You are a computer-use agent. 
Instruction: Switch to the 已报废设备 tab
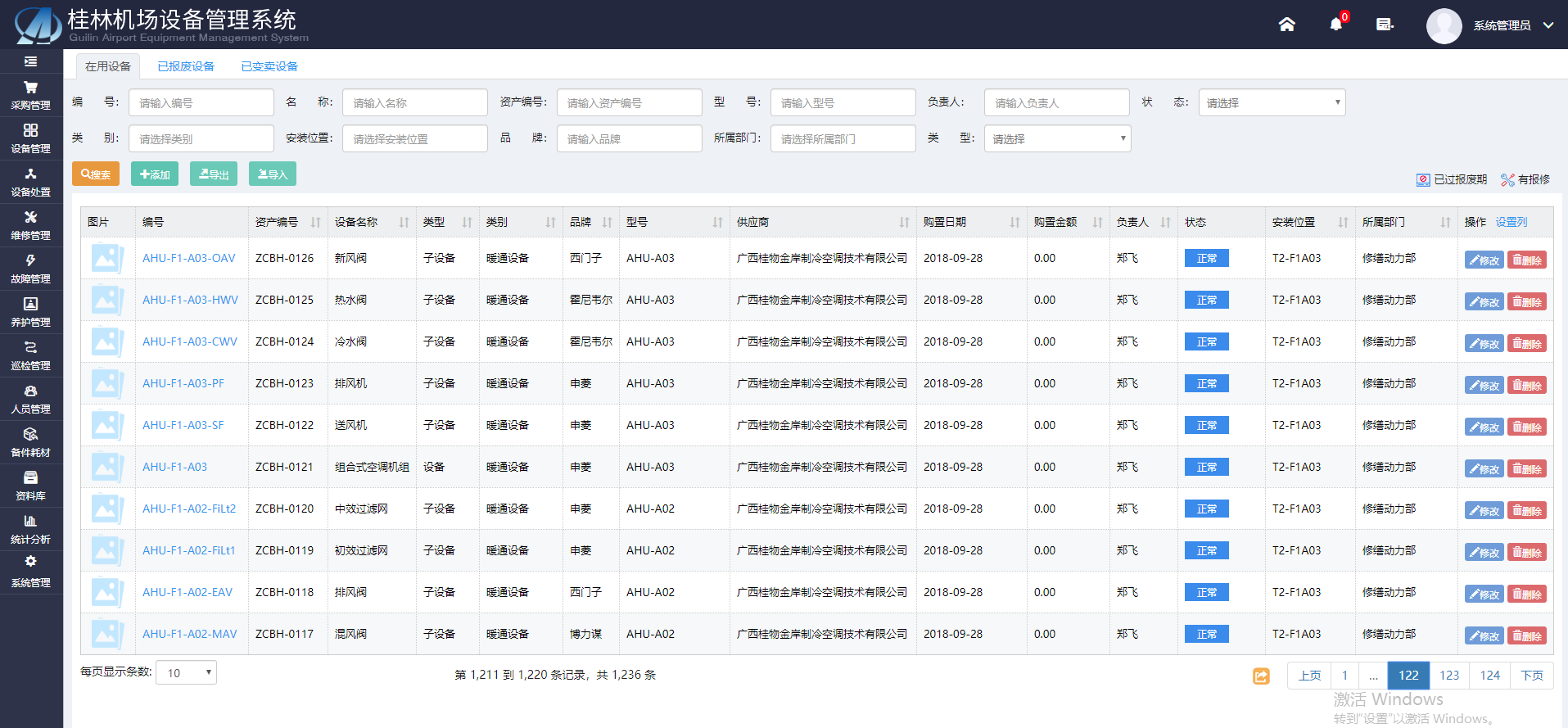click(x=186, y=66)
